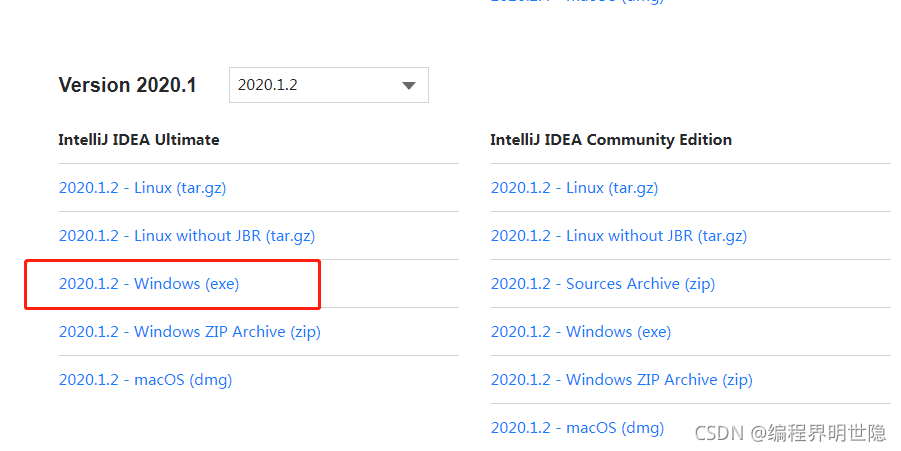Download Community Linux without JBR tar.gz

(619, 236)
